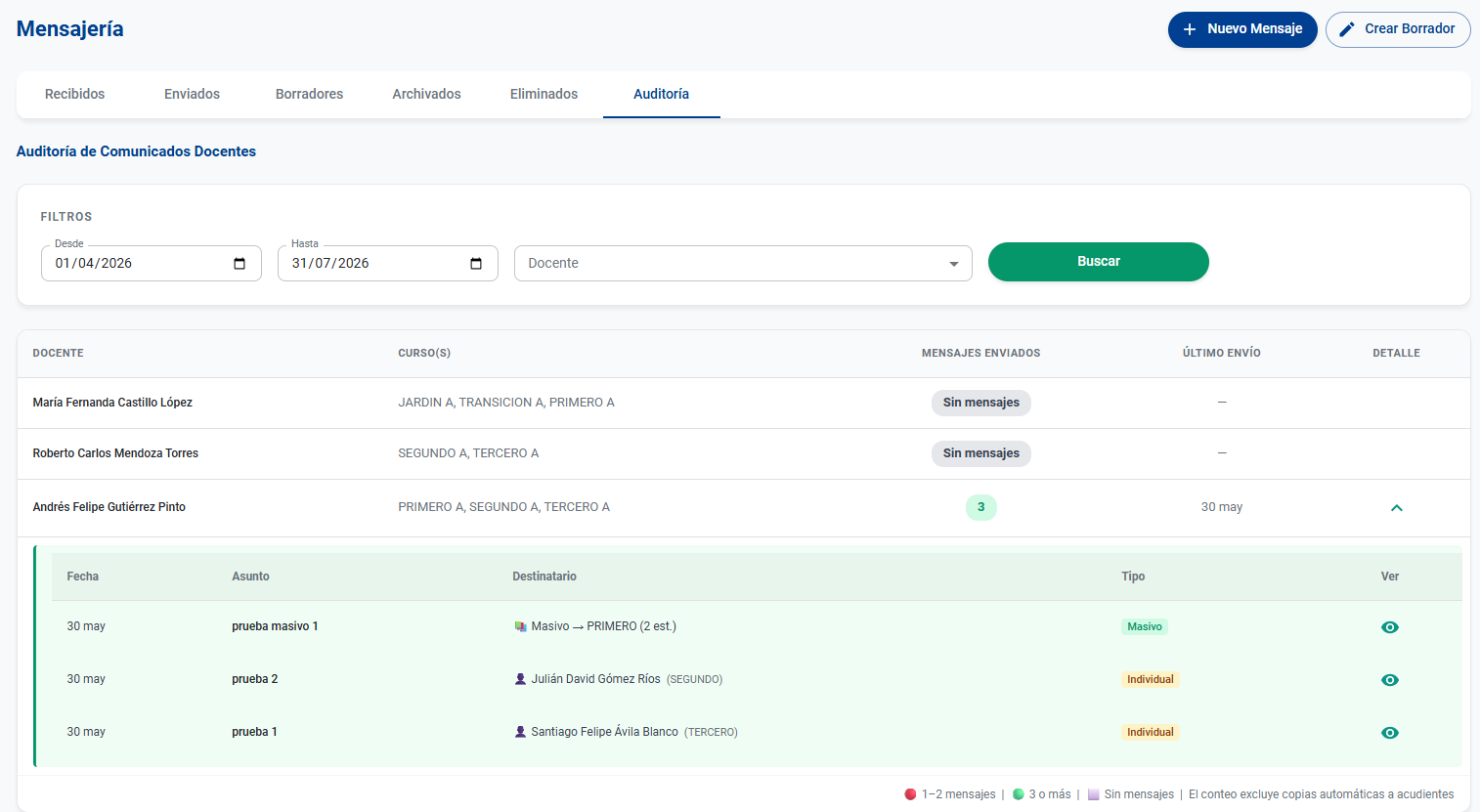Click docente Andrés Felipe Gutiérrez Pinto
The image size is (1480, 812).
pos(109,507)
